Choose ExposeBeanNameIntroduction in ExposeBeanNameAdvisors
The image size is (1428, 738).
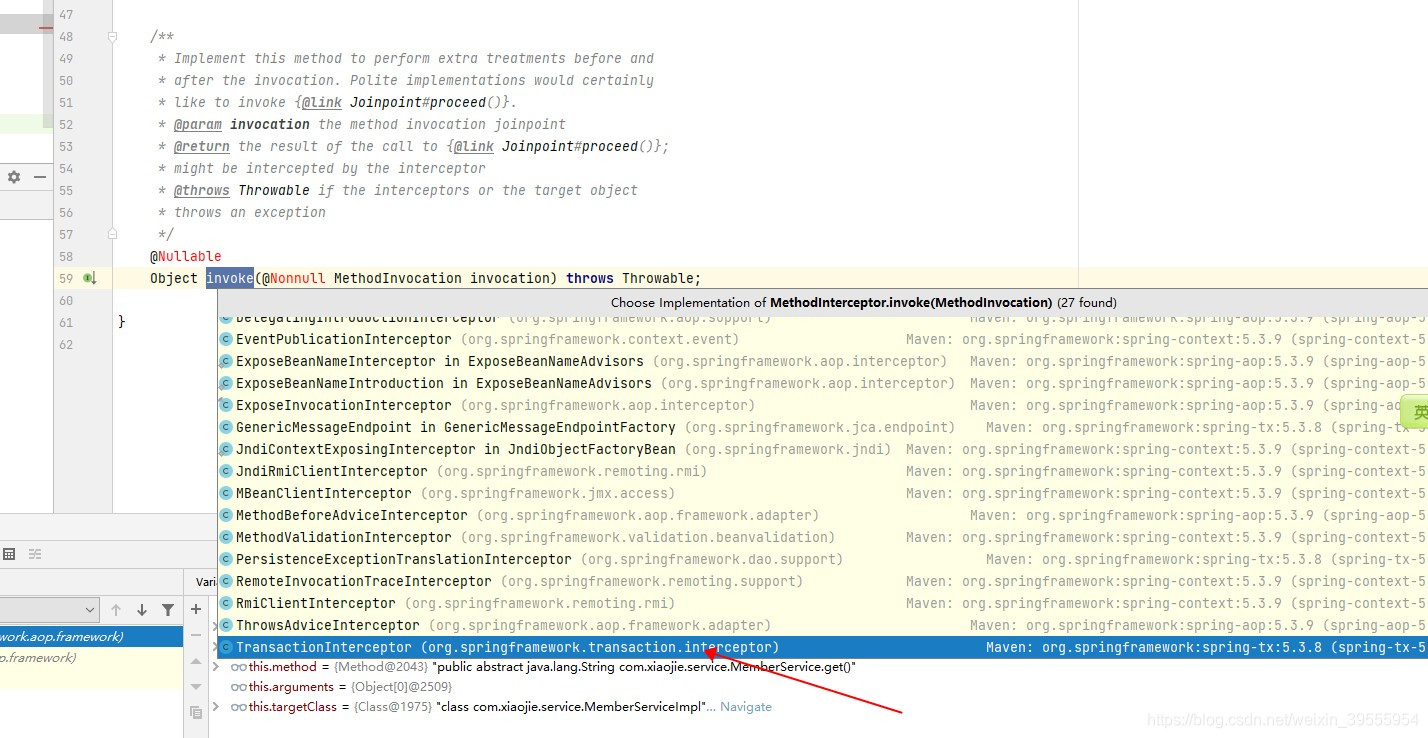tap(822, 384)
